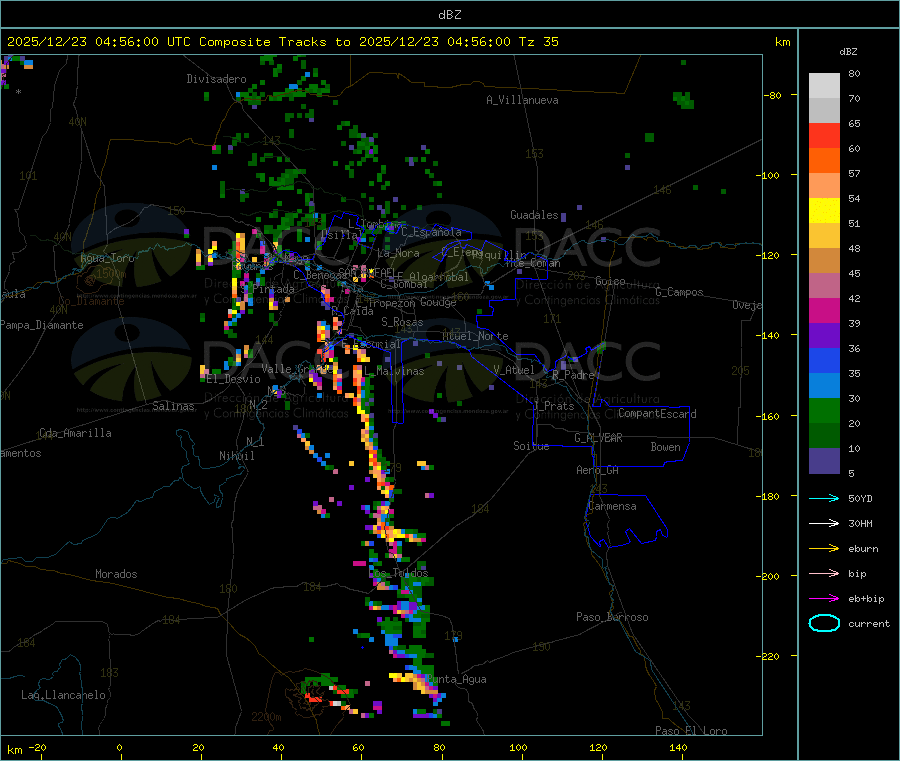Click the 'Paso_Barroso' map label
Screen dimensions: 900x761
(612, 617)
